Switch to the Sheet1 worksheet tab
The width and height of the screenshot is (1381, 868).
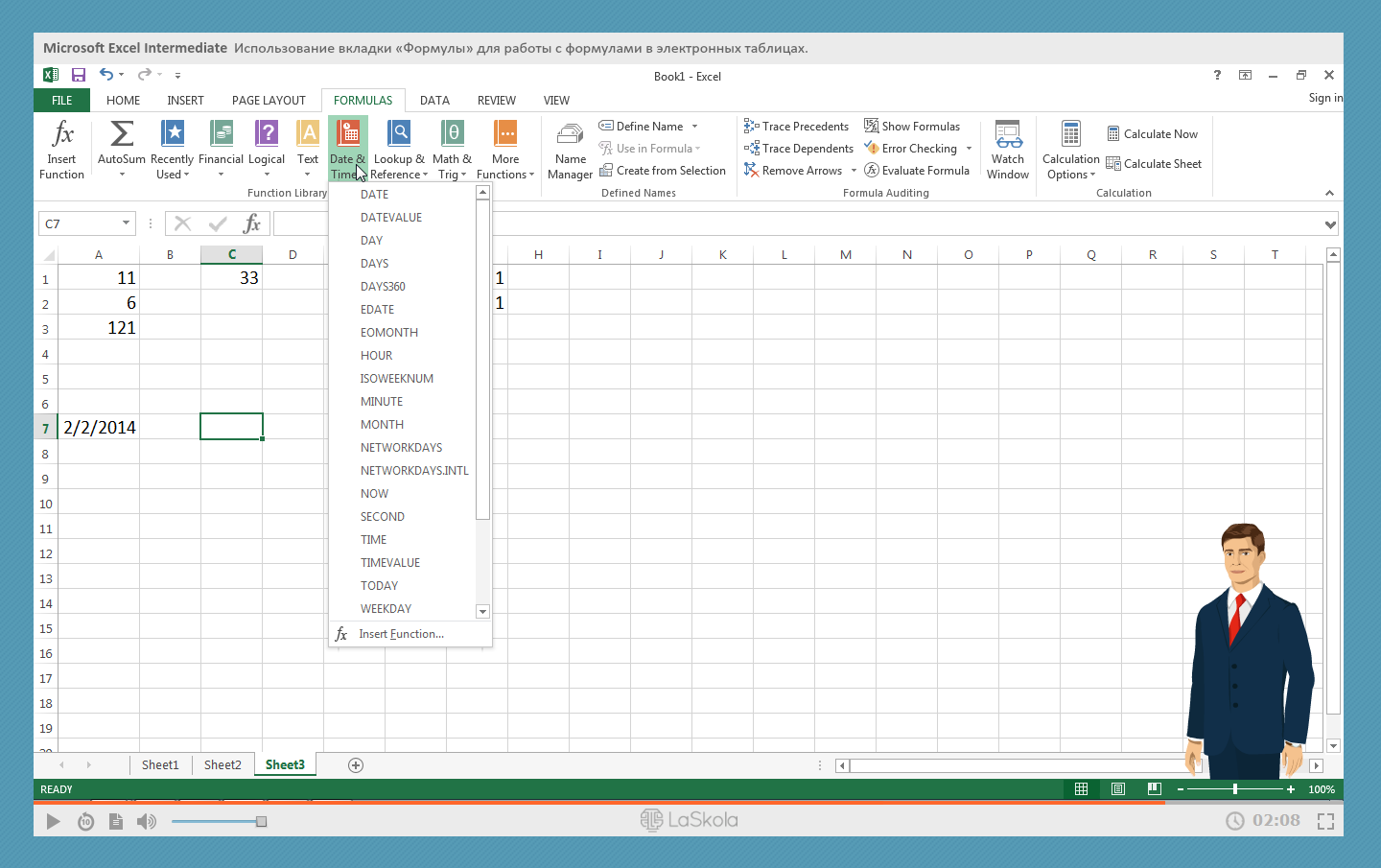[x=160, y=765]
